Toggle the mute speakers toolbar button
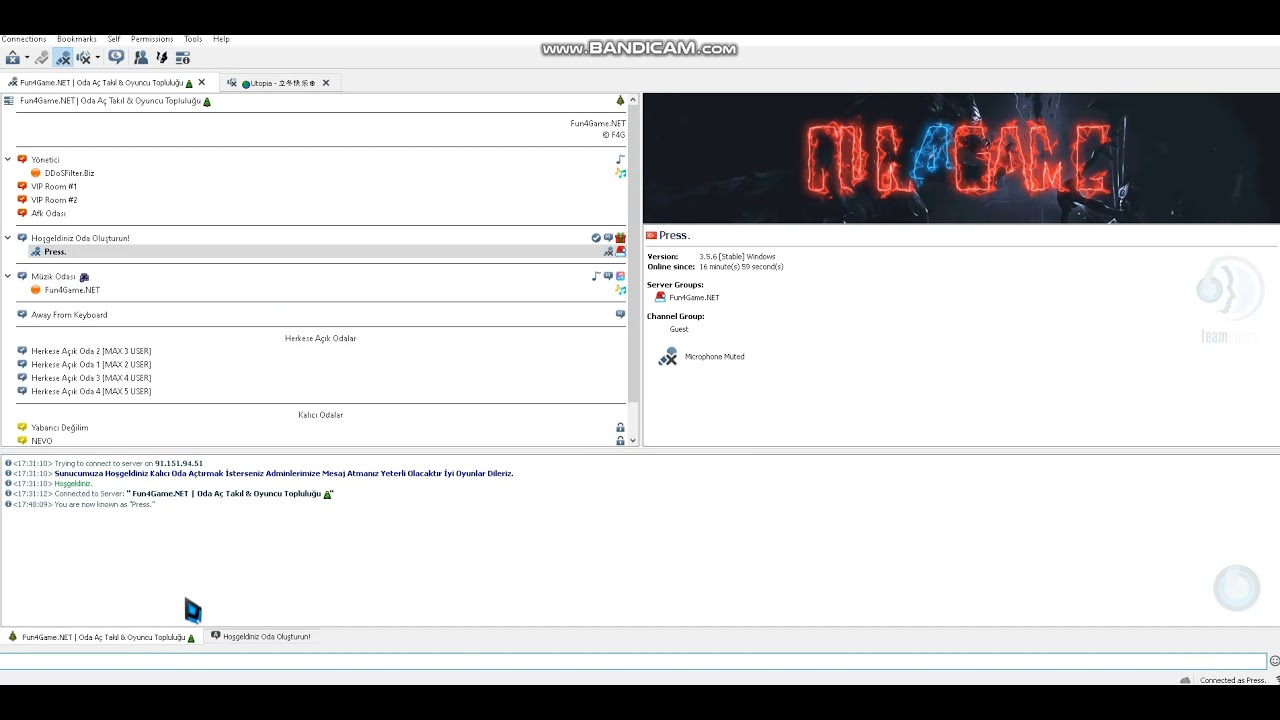This screenshot has height=720, width=1280. 83,58
